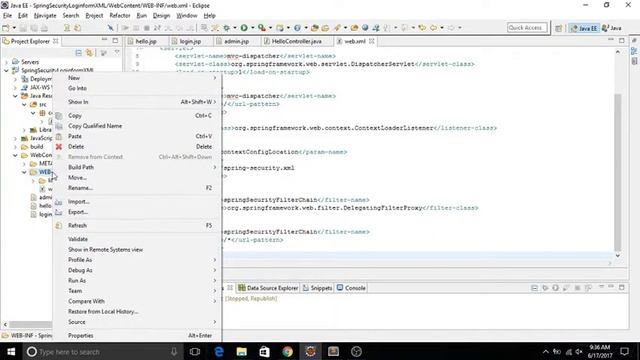Open the Window menu
The image size is (640, 360).
(187, 16)
